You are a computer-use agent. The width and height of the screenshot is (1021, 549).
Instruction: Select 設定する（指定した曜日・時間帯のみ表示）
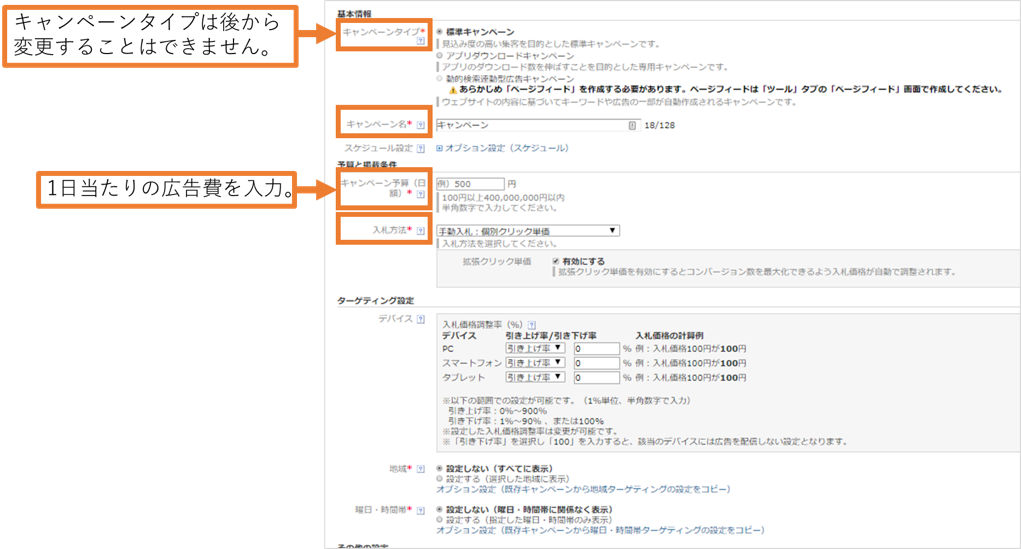pyautogui.click(x=440, y=520)
